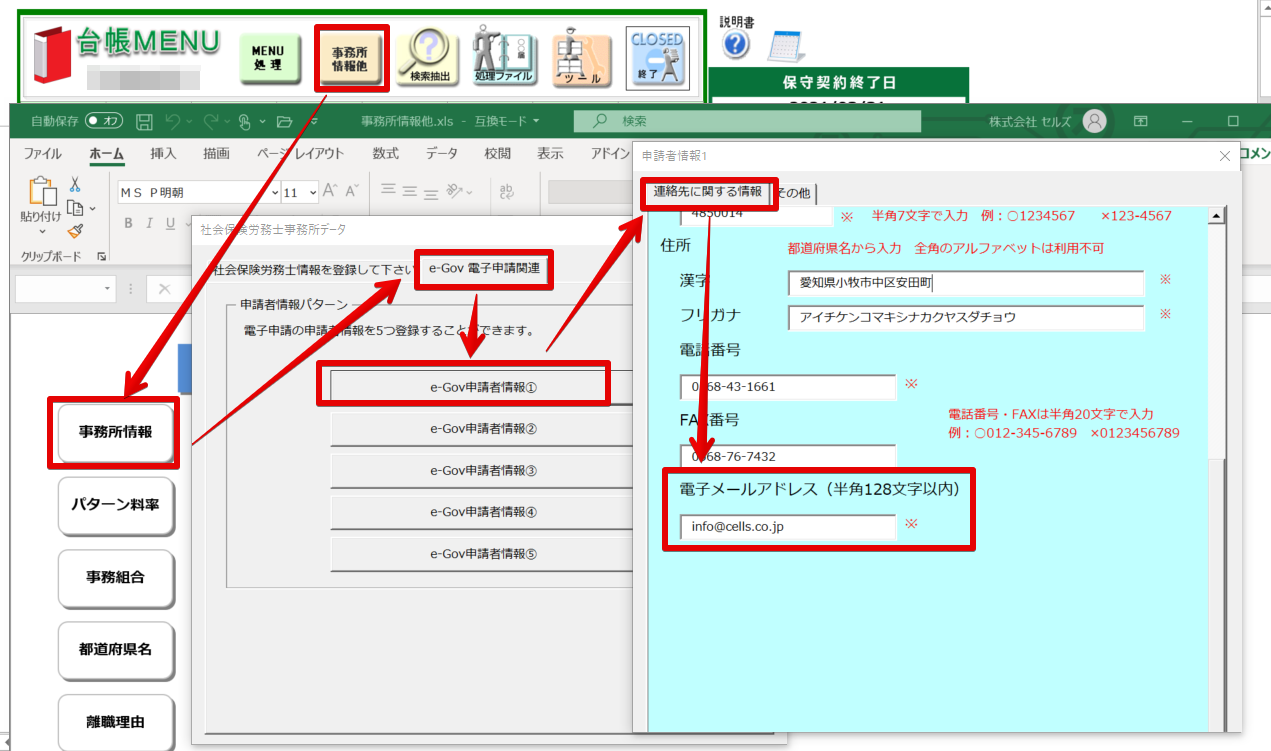
Task: Click the 電子メールアドレス input field
Action: pos(787,526)
